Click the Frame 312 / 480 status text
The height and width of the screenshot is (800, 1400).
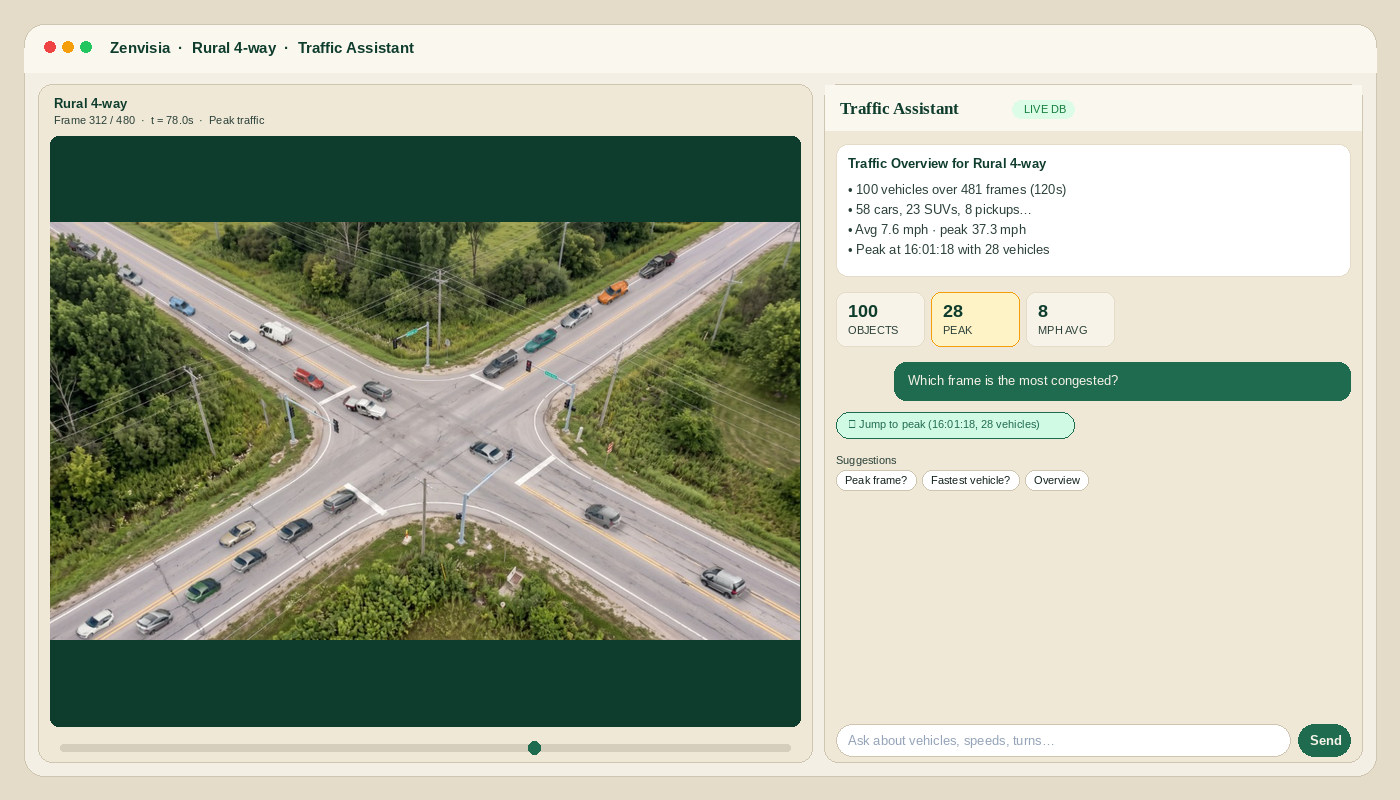coord(94,120)
